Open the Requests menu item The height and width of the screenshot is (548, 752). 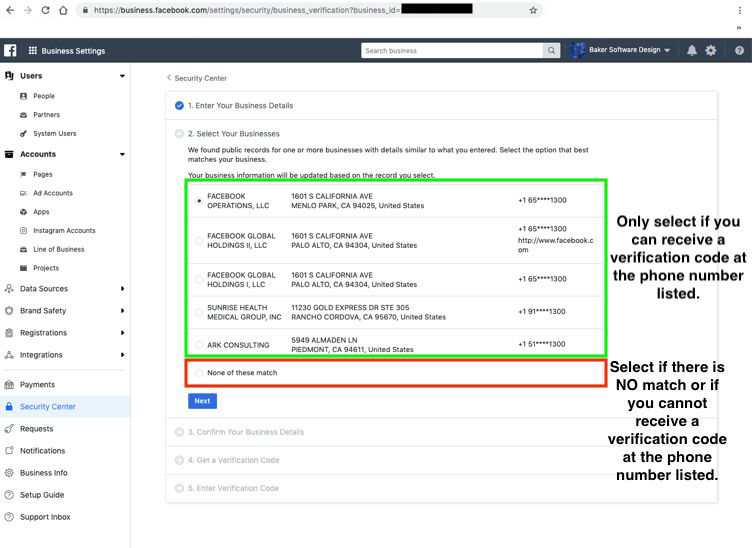(36, 429)
